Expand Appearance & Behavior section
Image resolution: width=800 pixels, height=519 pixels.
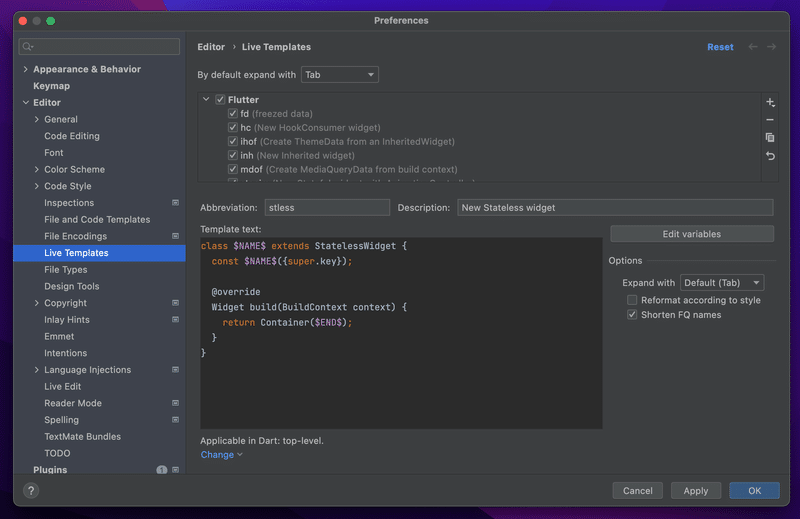[26, 69]
